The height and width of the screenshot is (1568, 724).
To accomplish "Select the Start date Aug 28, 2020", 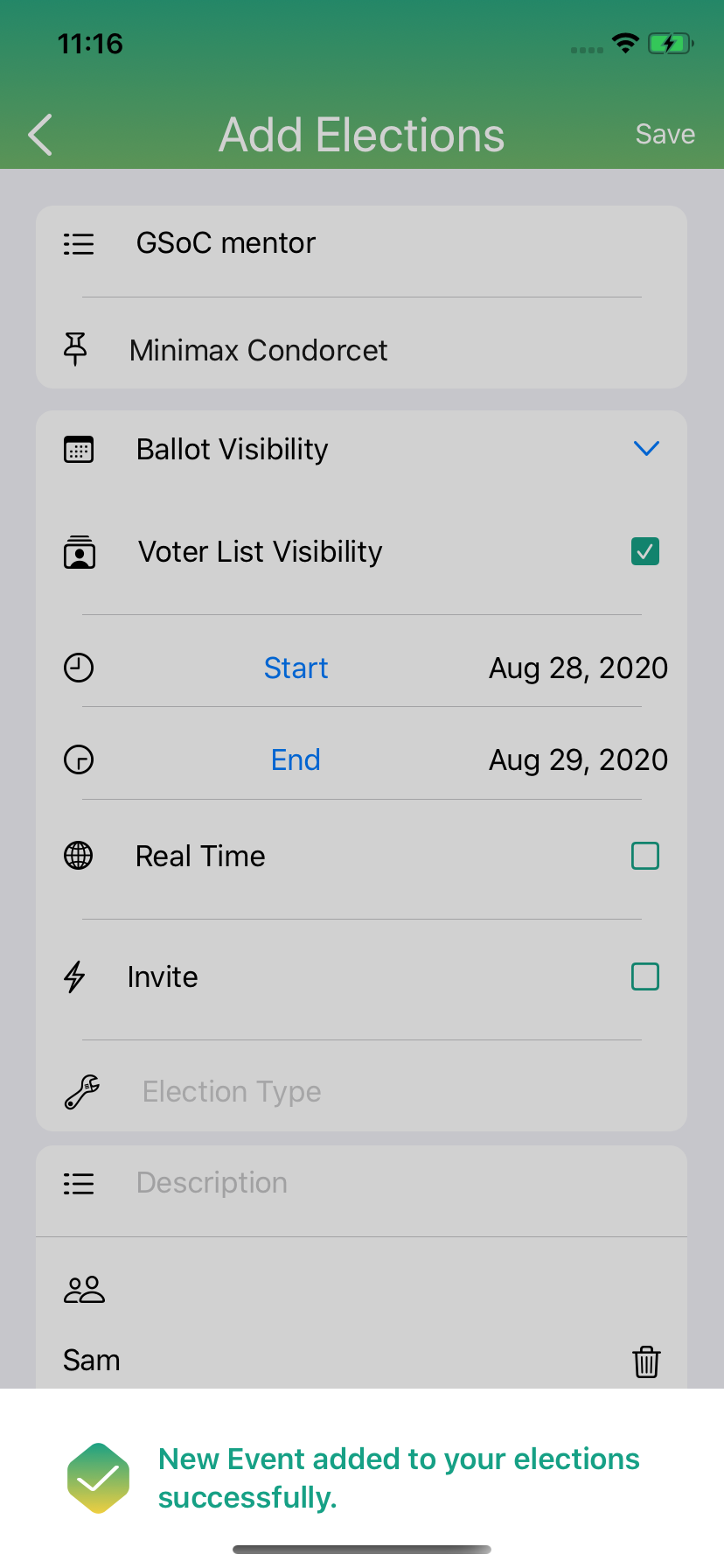I will [x=578, y=668].
